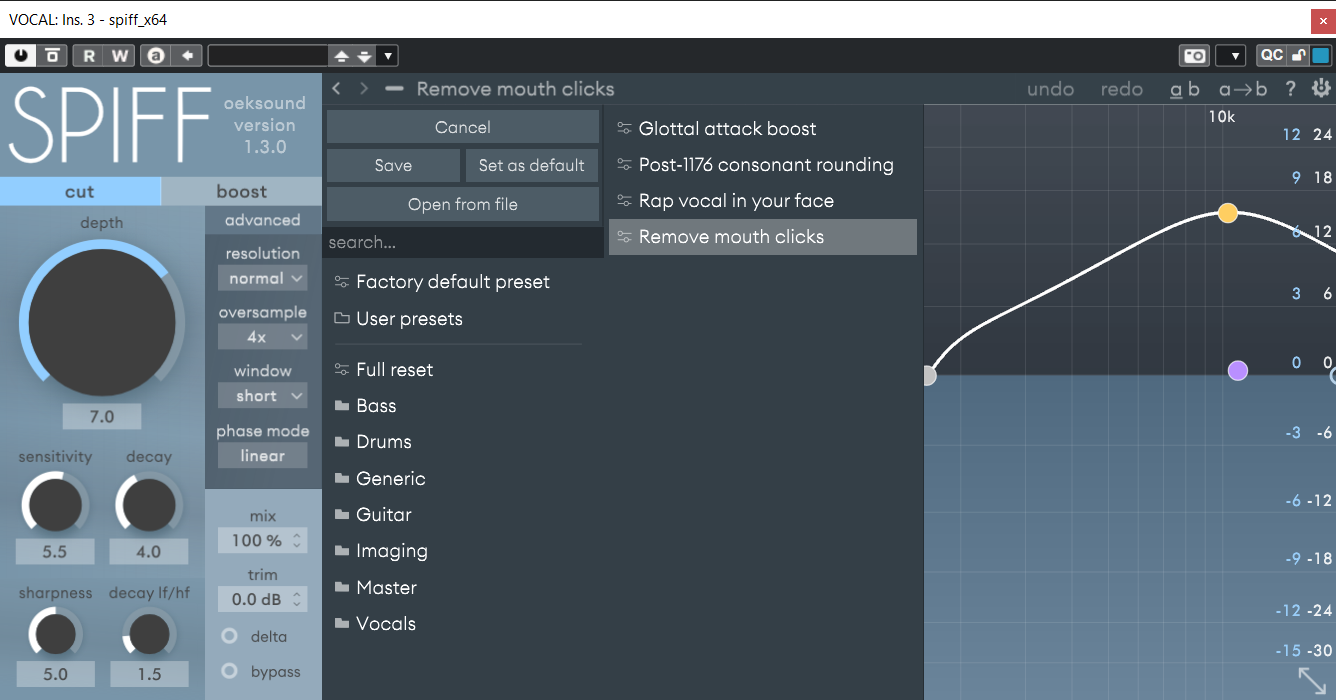Click the preset search field

(x=462, y=242)
